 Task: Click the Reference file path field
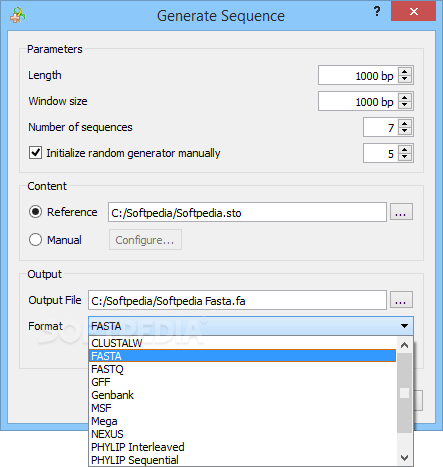[247, 212]
